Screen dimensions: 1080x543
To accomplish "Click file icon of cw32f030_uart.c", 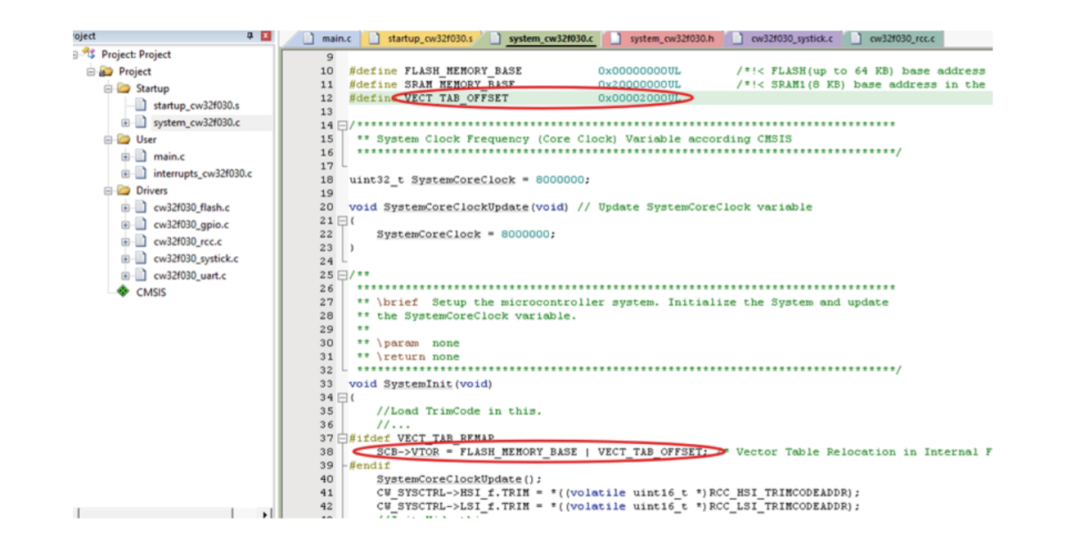I will click(141, 275).
